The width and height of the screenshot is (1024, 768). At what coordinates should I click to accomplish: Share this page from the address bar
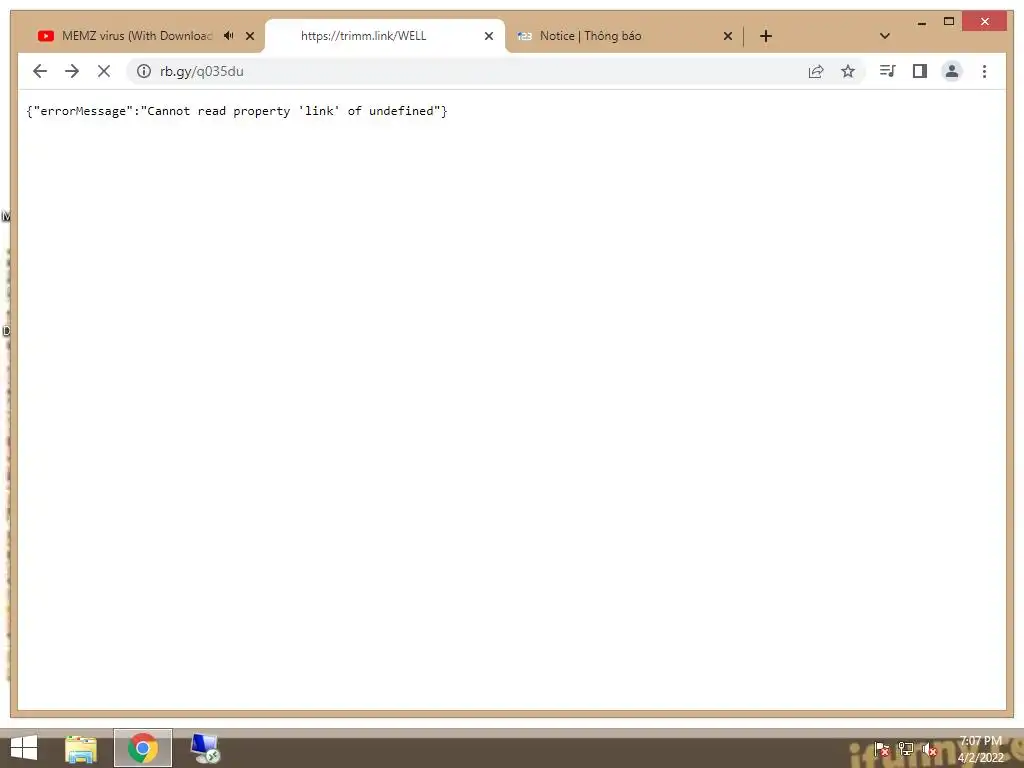(816, 71)
